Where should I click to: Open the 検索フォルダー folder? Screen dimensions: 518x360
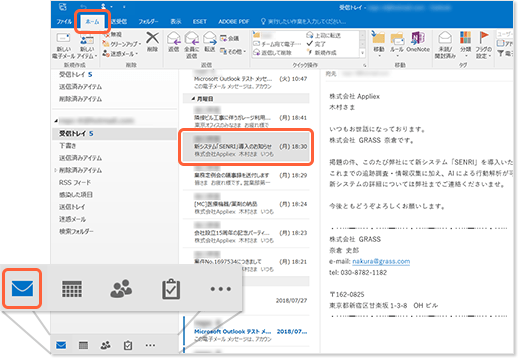76,231
